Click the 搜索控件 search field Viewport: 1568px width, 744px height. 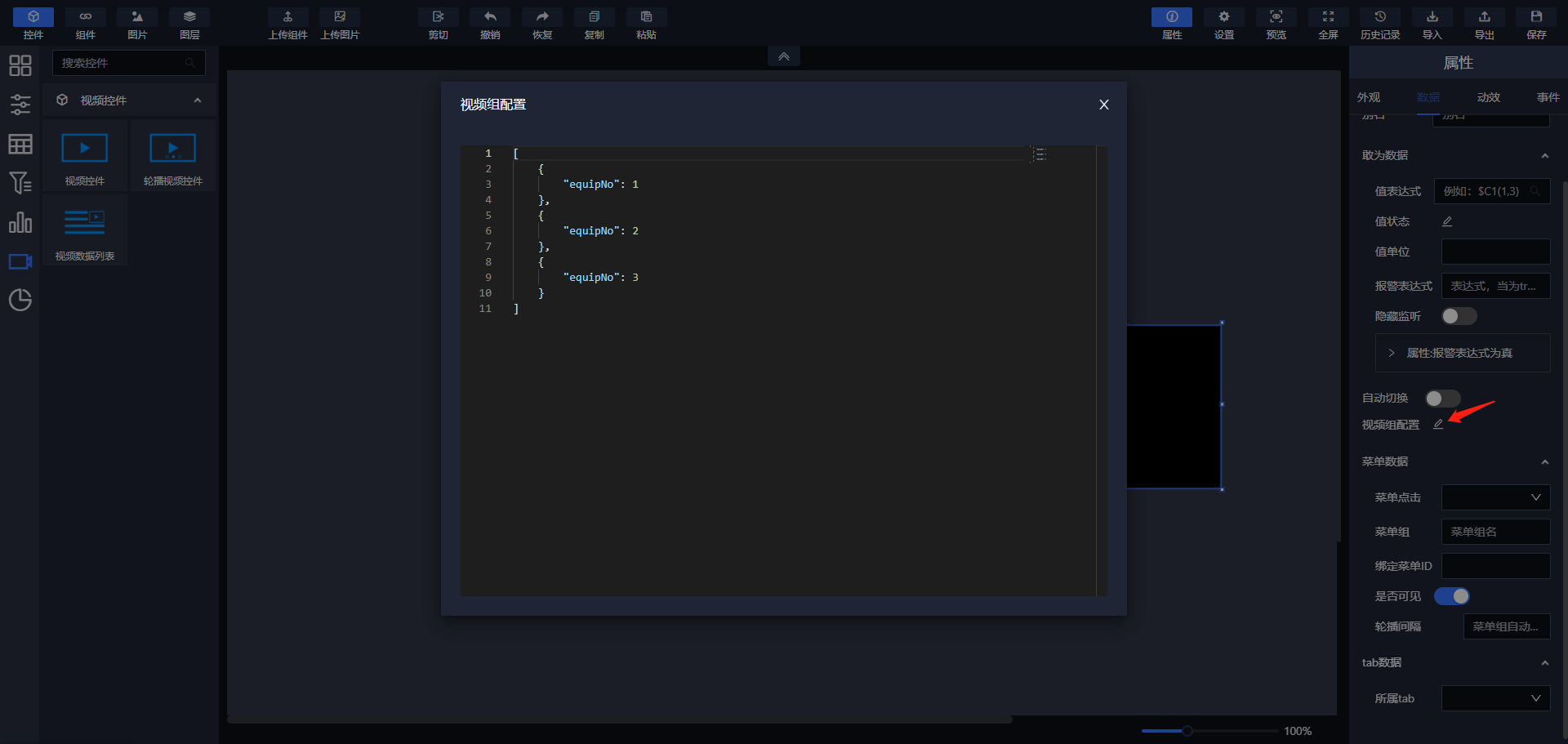[122, 63]
